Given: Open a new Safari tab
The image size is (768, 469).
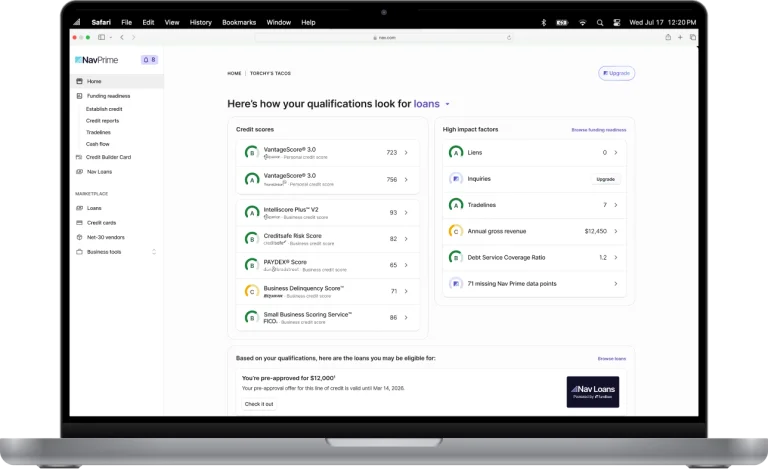Looking at the screenshot, I should pos(680,37).
